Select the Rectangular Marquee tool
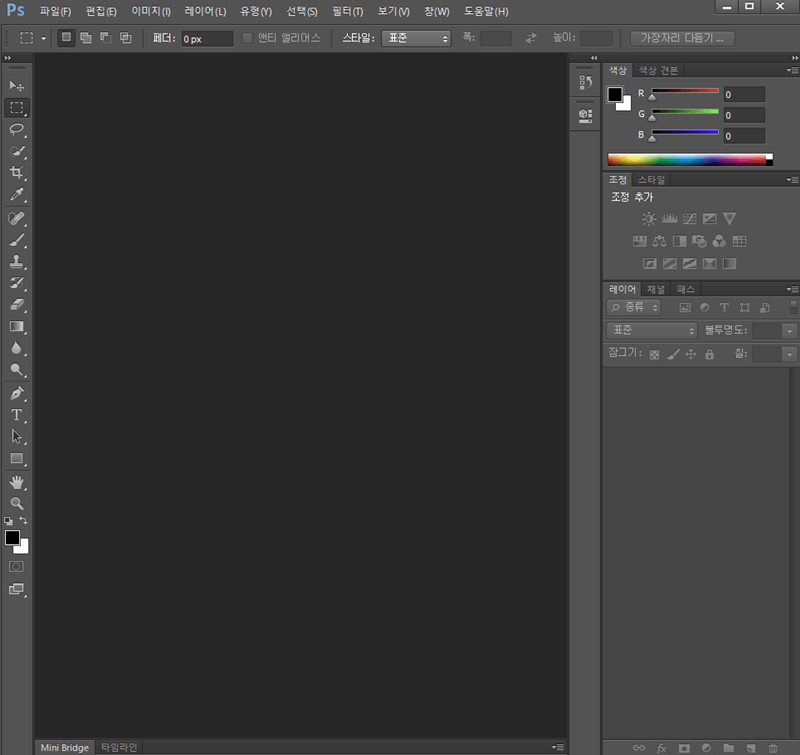This screenshot has width=800, height=755. coord(16,108)
